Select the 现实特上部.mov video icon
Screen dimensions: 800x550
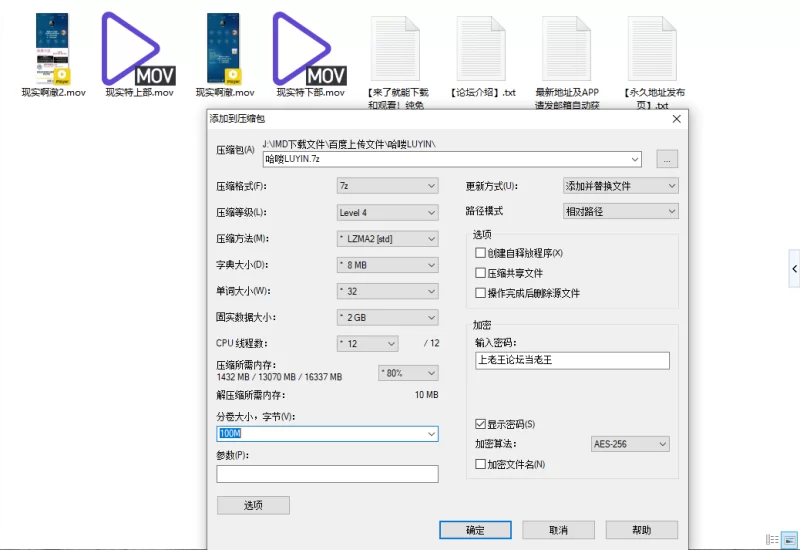click(x=139, y=47)
